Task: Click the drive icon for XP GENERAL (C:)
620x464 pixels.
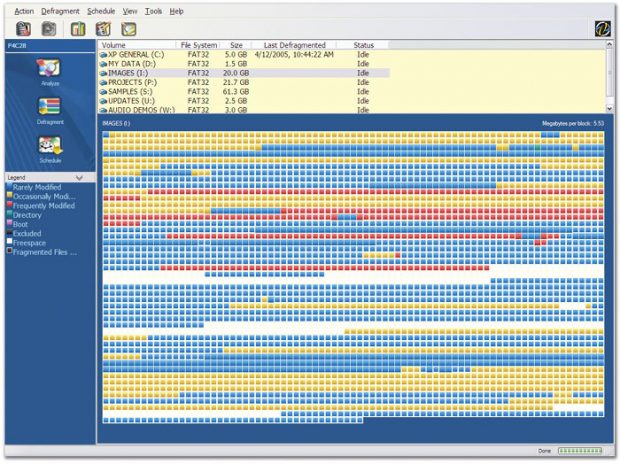Action: [103, 55]
